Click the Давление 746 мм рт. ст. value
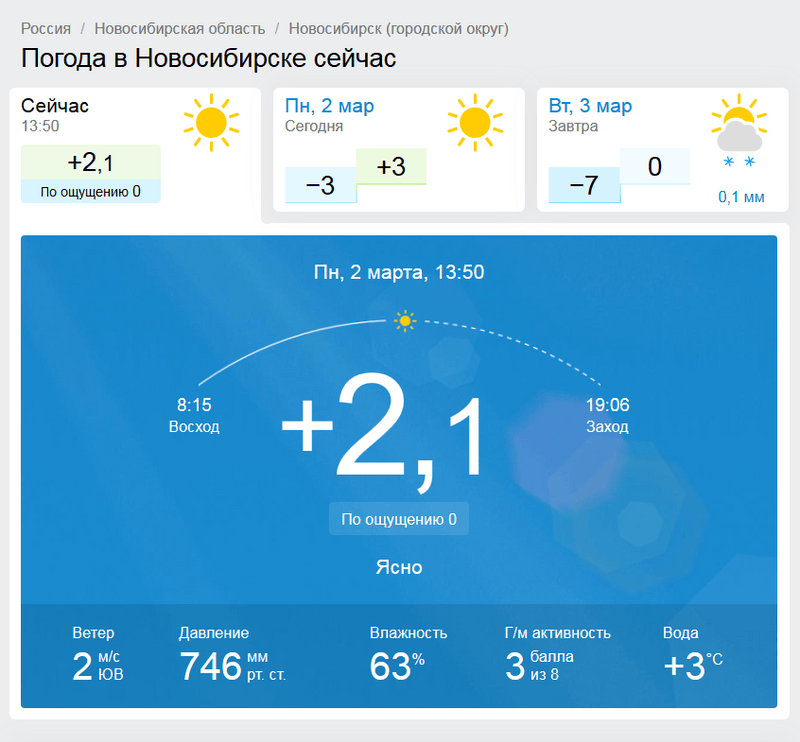This screenshot has height=742, width=800. tap(233, 655)
